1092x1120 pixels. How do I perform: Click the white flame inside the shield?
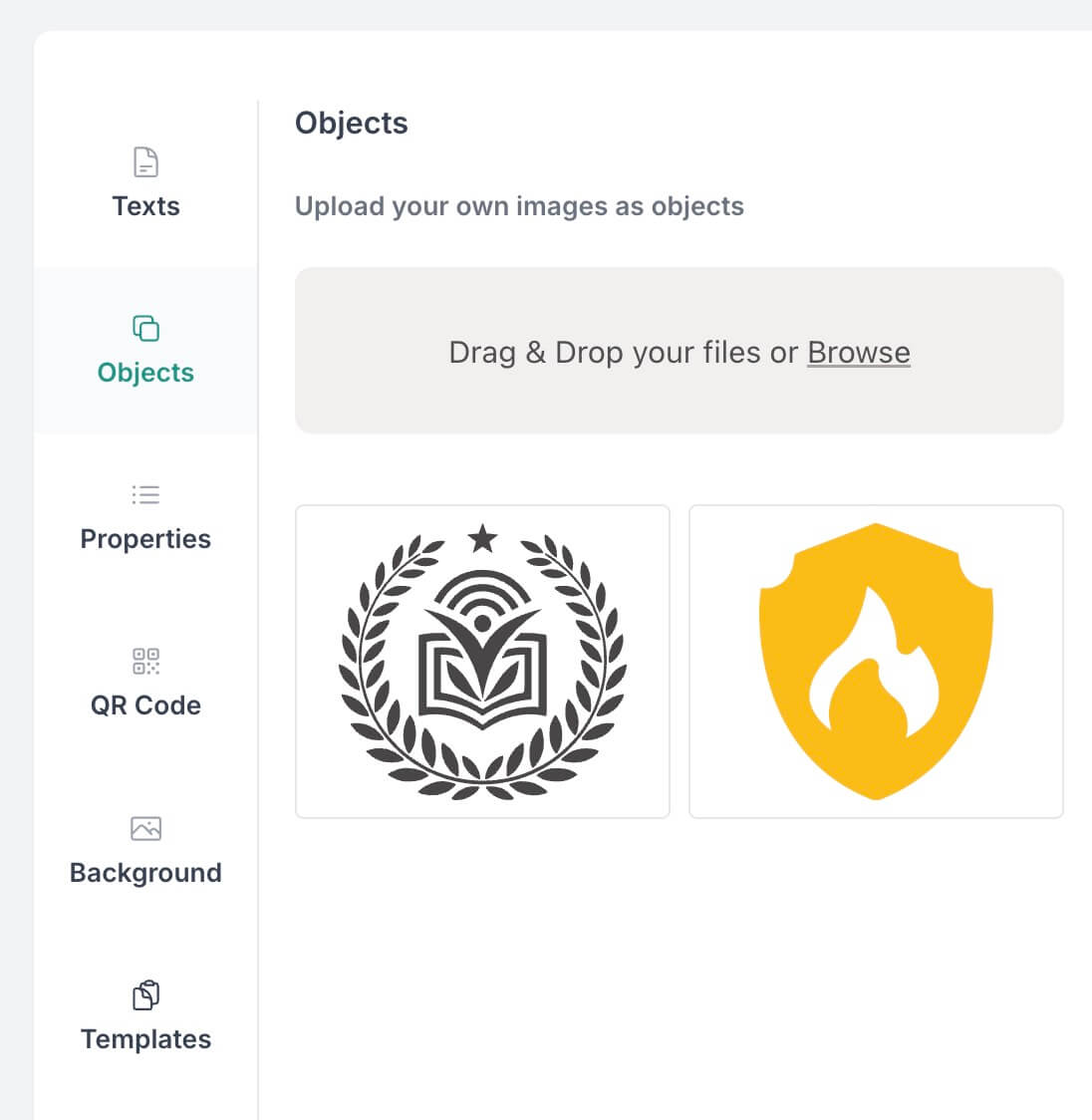[x=862, y=678]
